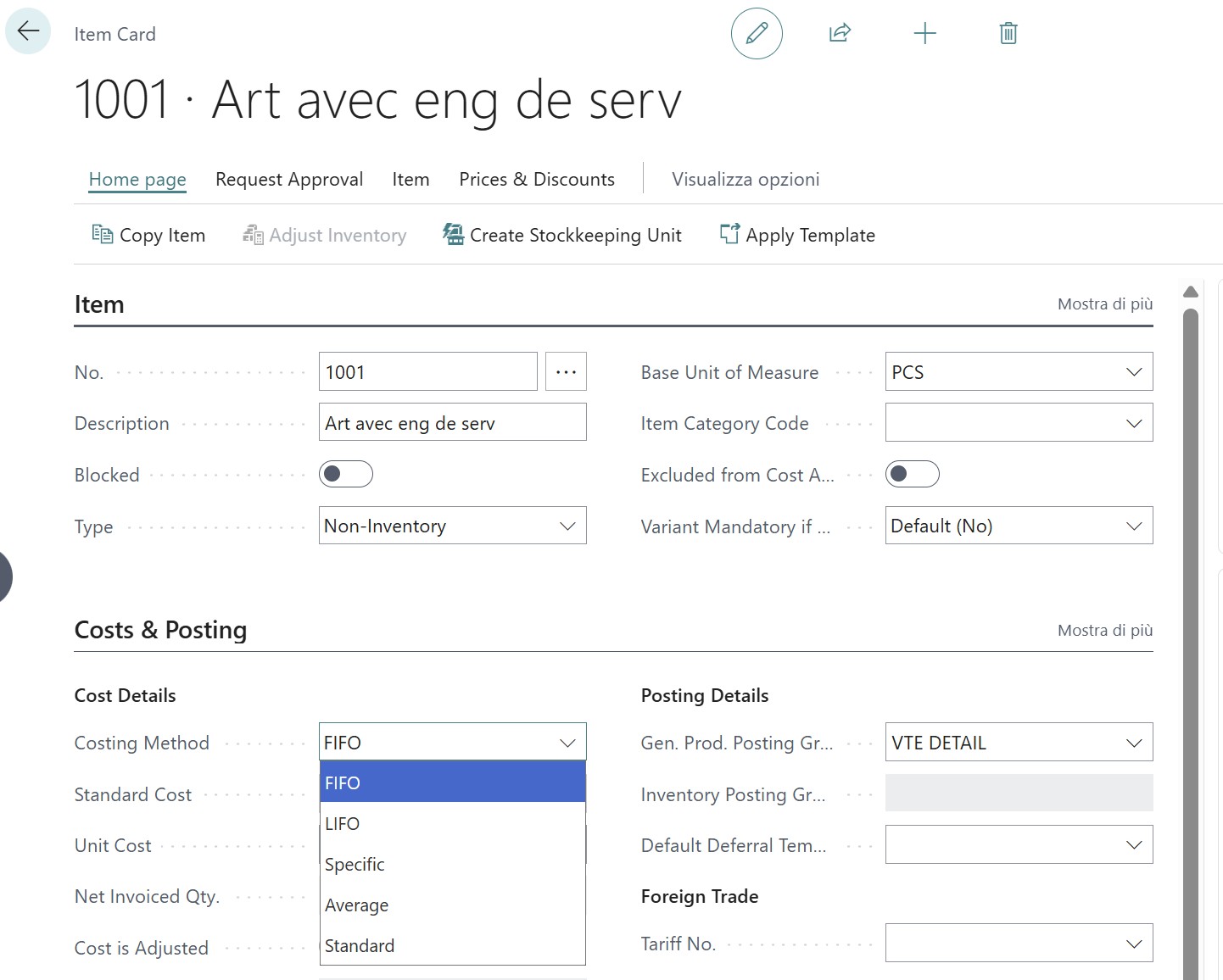The image size is (1223, 980).
Task: Click Apply Template action
Action: [x=797, y=235]
